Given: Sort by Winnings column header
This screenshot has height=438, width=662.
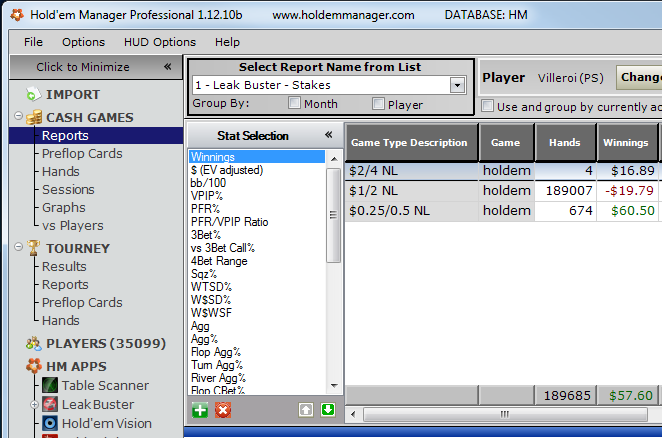Looking at the screenshot, I should [626, 142].
